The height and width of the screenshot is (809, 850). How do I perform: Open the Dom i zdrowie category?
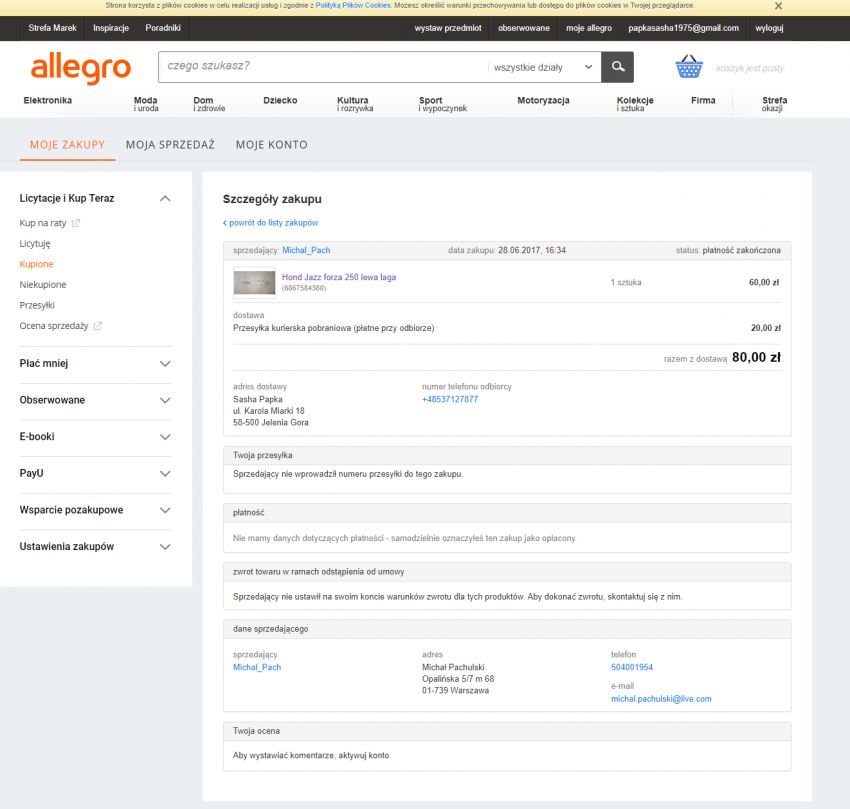(x=209, y=104)
